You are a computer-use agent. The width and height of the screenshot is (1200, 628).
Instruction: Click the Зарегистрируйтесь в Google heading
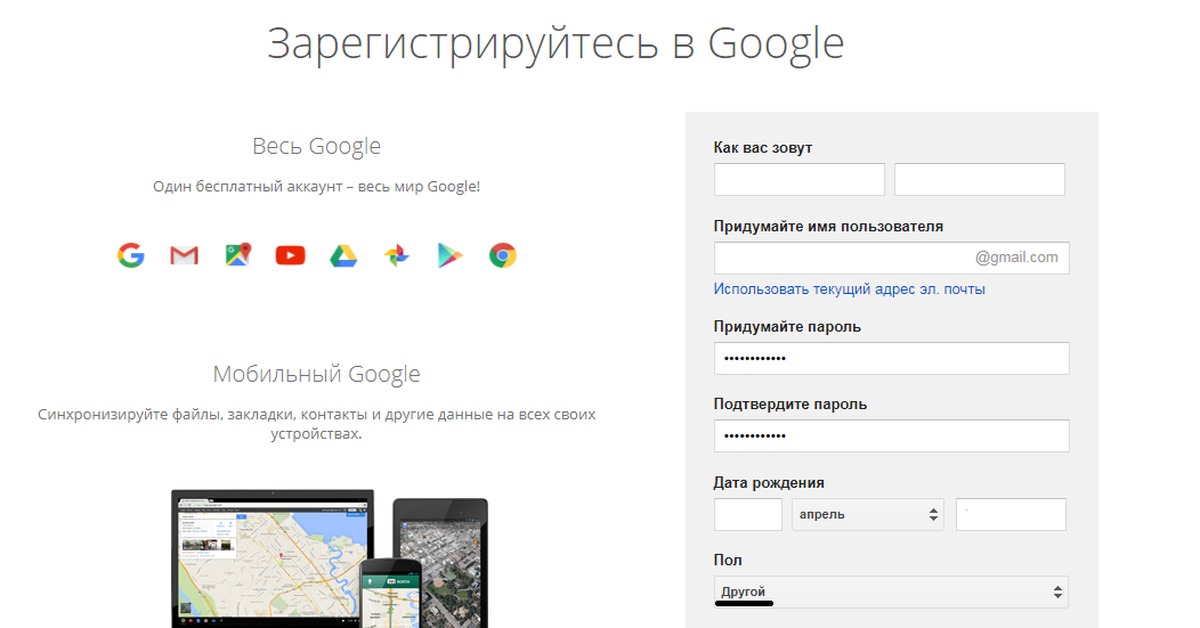point(556,44)
